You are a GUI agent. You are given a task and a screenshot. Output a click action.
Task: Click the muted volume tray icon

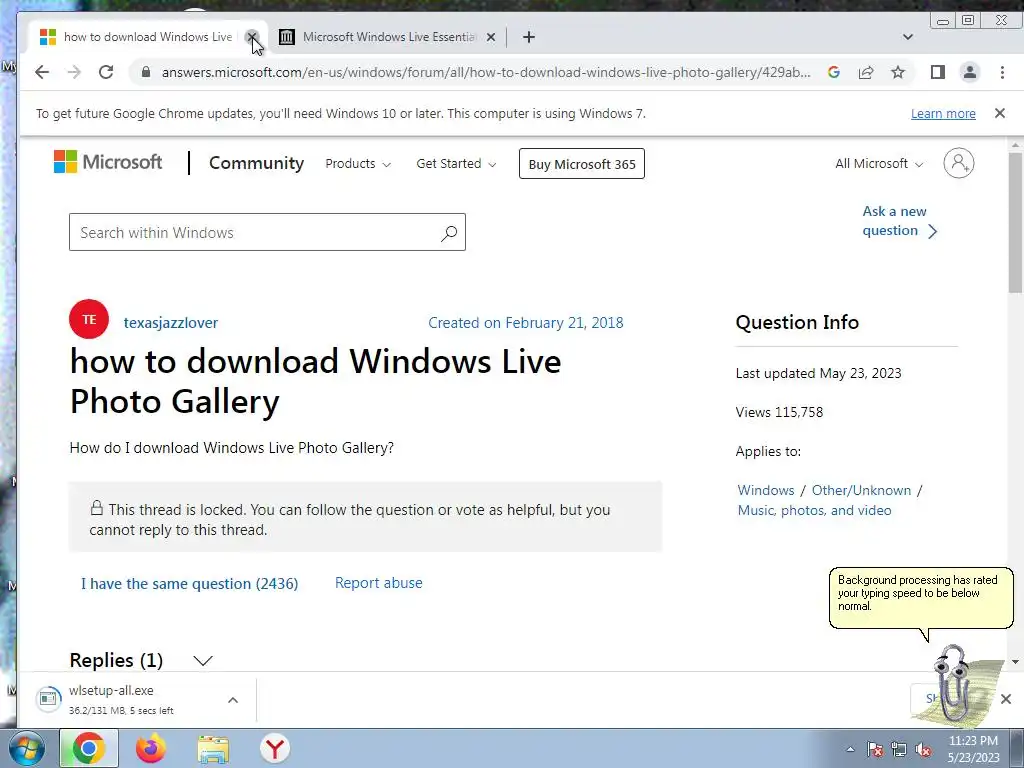point(923,750)
